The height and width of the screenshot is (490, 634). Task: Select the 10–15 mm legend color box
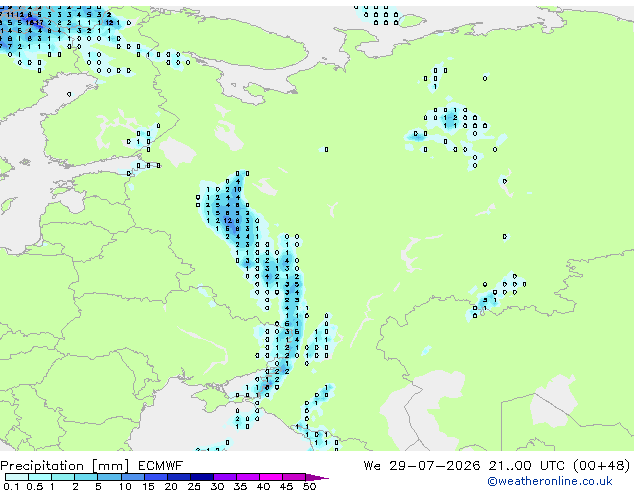[x=133, y=477]
